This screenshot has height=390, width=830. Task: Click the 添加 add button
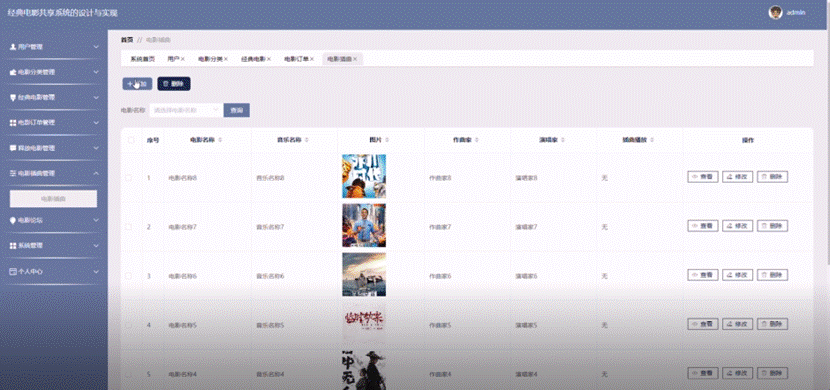coord(137,84)
